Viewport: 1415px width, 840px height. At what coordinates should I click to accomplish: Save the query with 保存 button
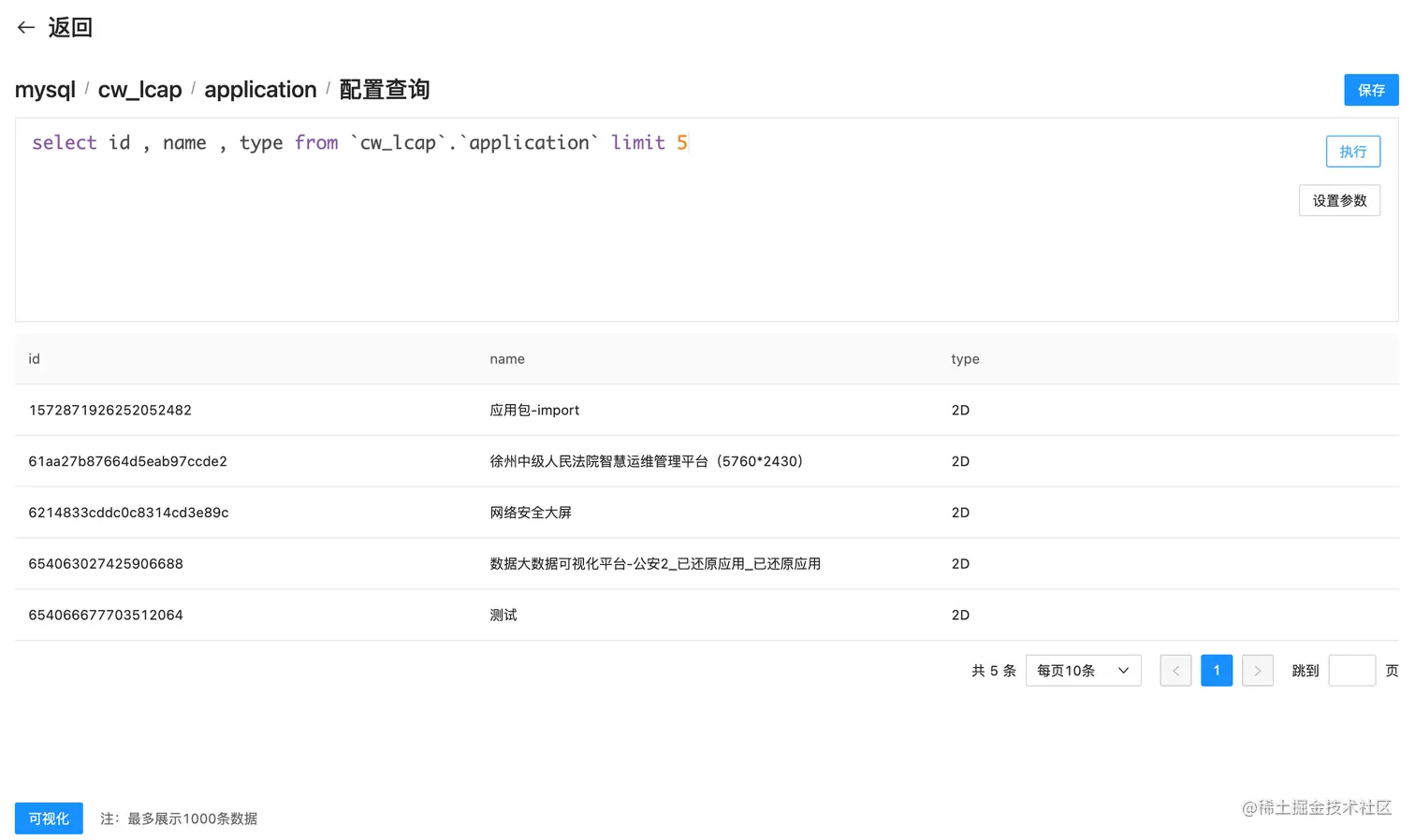tap(1371, 90)
